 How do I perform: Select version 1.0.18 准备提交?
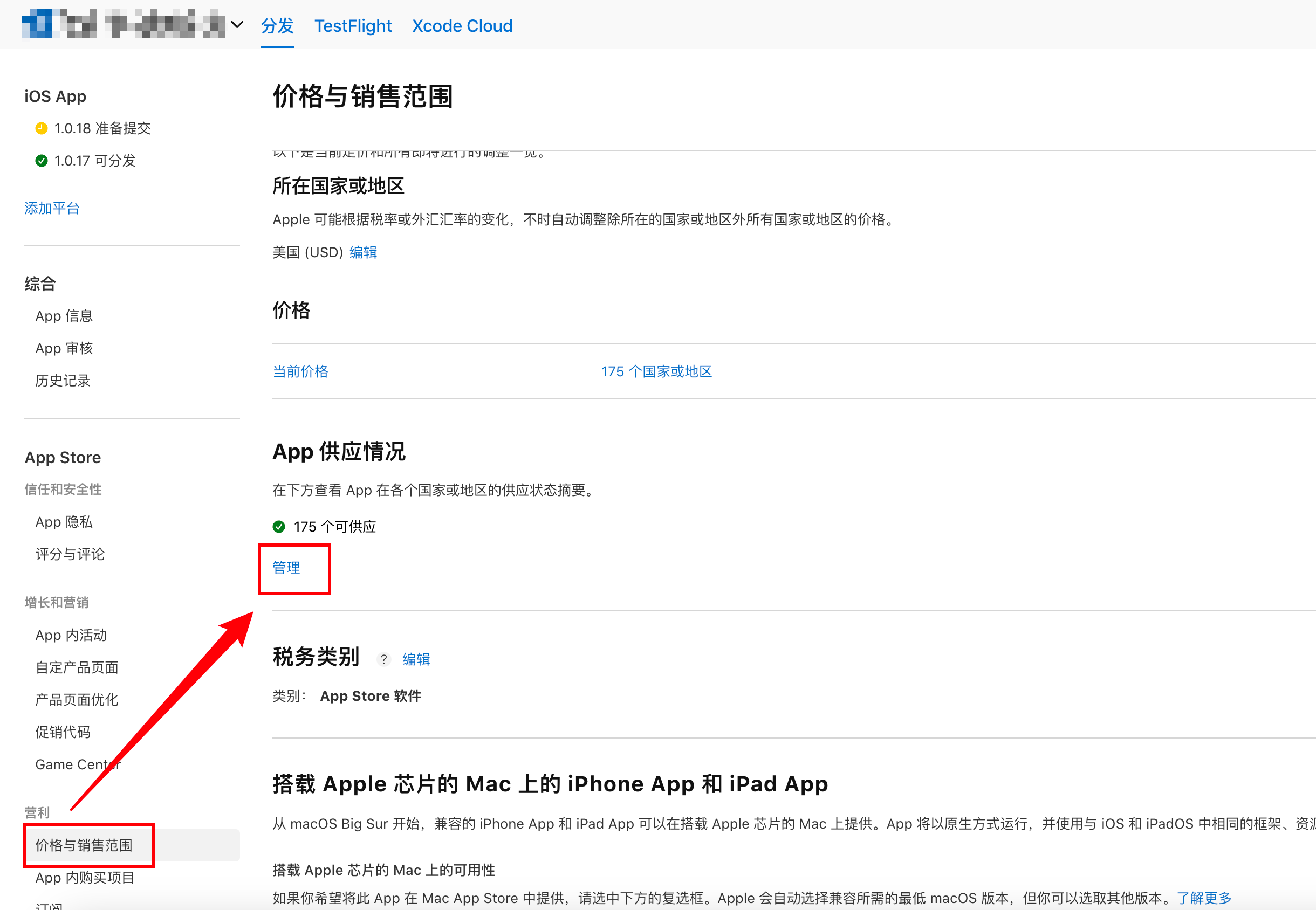click(102, 128)
